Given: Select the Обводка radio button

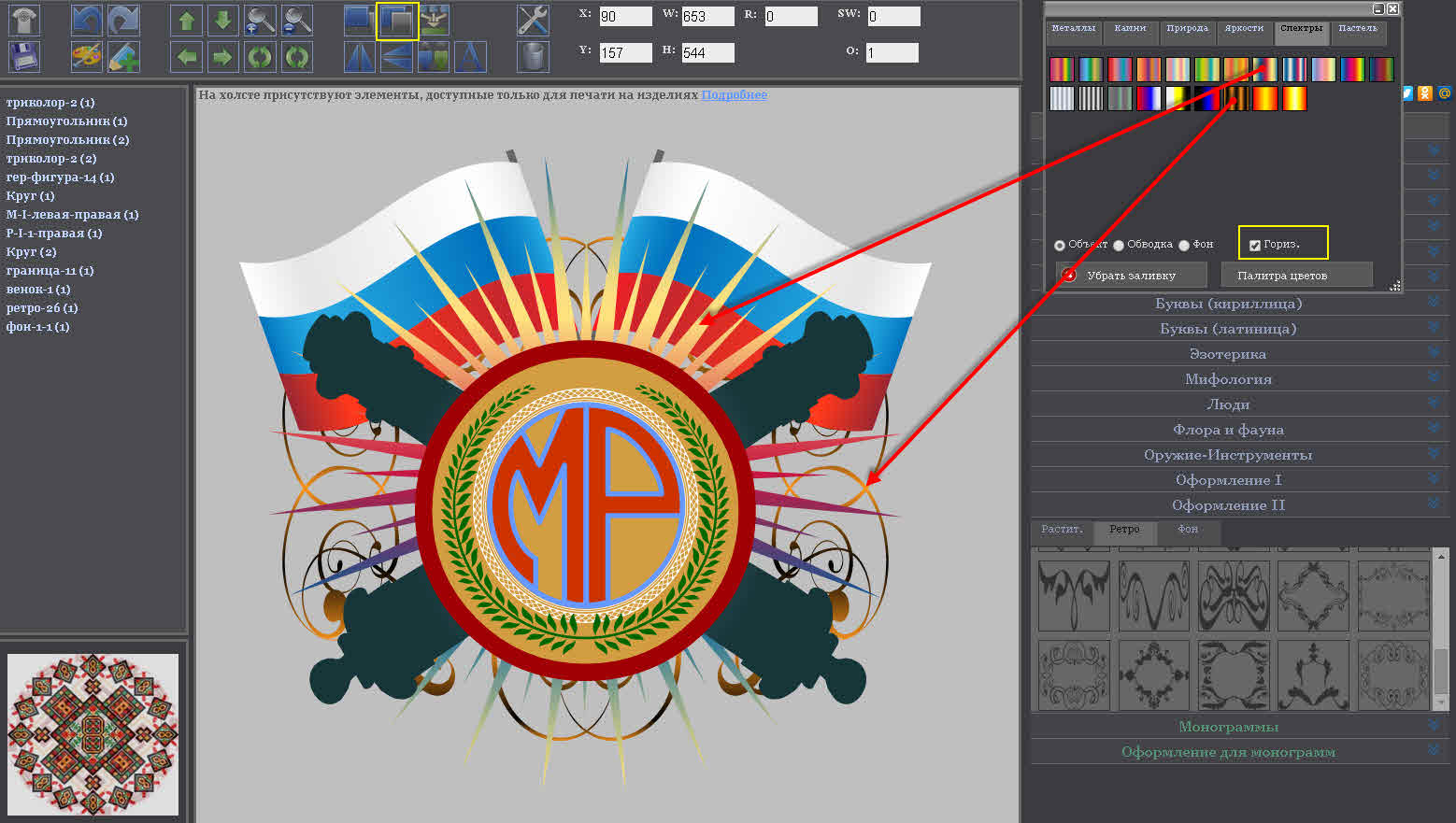Looking at the screenshot, I should click(1119, 245).
